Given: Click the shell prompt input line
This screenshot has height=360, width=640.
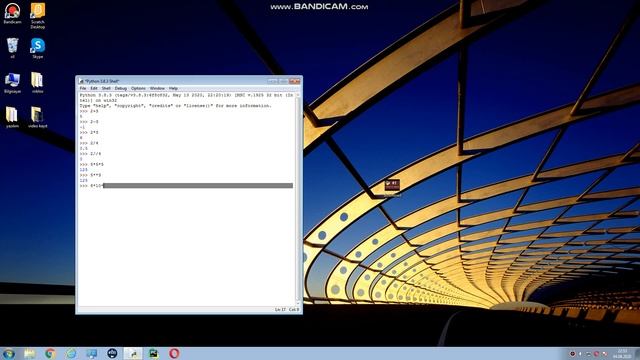Looking at the screenshot, I should [186, 186].
